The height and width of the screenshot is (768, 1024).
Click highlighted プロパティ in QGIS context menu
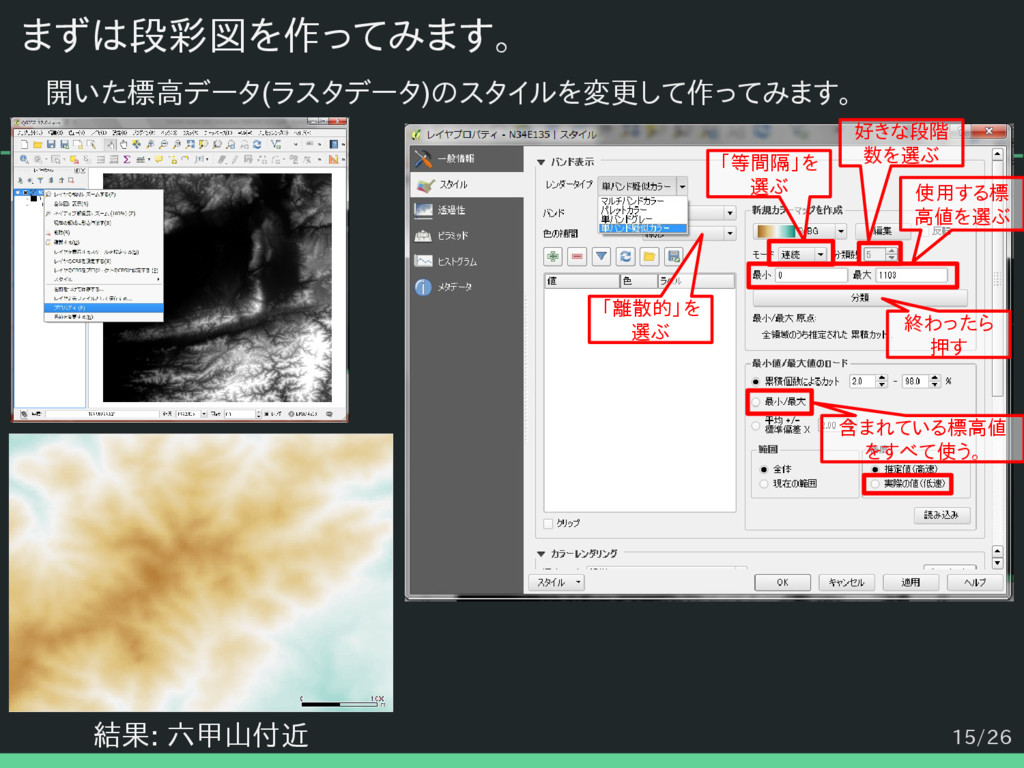[x=103, y=307]
